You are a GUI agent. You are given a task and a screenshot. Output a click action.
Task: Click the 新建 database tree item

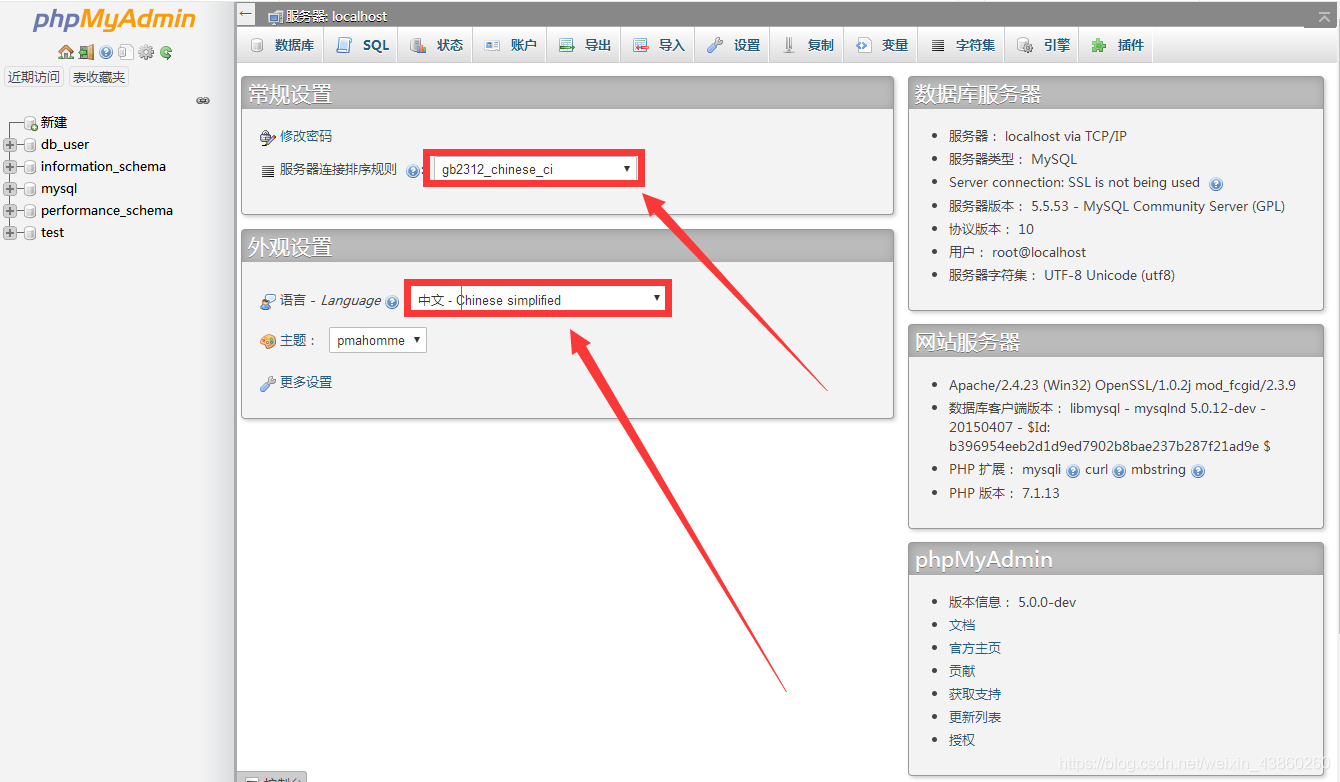point(54,123)
